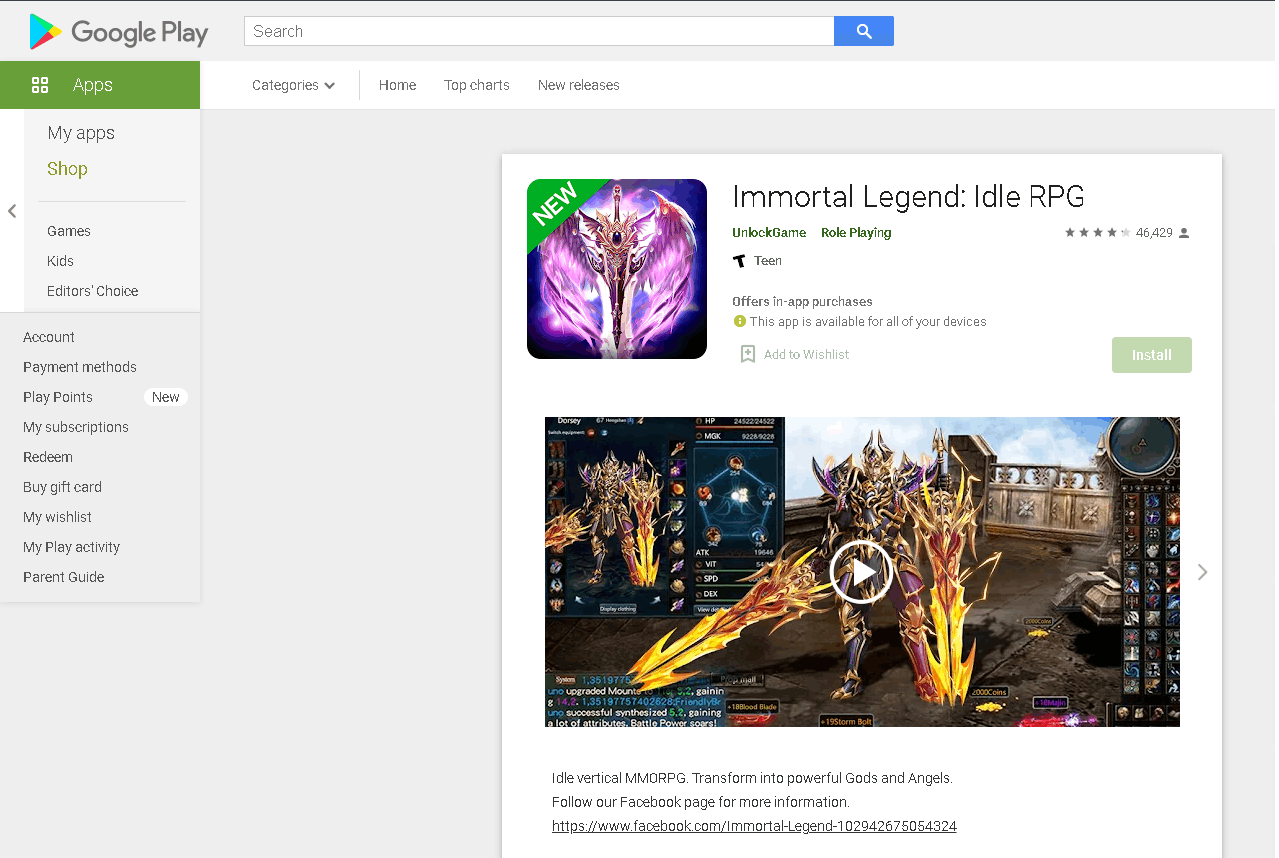Open Parent Guide link
Image resolution: width=1279 pixels, height=858 pixels.
pos(64,577)
